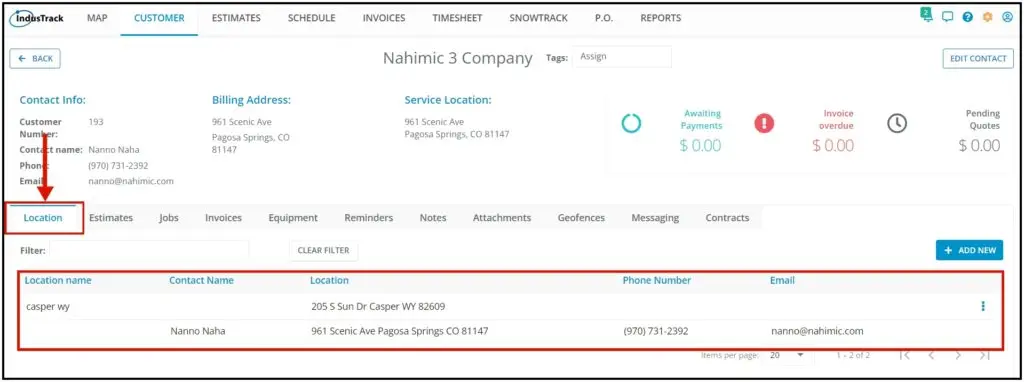Go to previous page arrow
1024x382 pixels.
[931, 355]
